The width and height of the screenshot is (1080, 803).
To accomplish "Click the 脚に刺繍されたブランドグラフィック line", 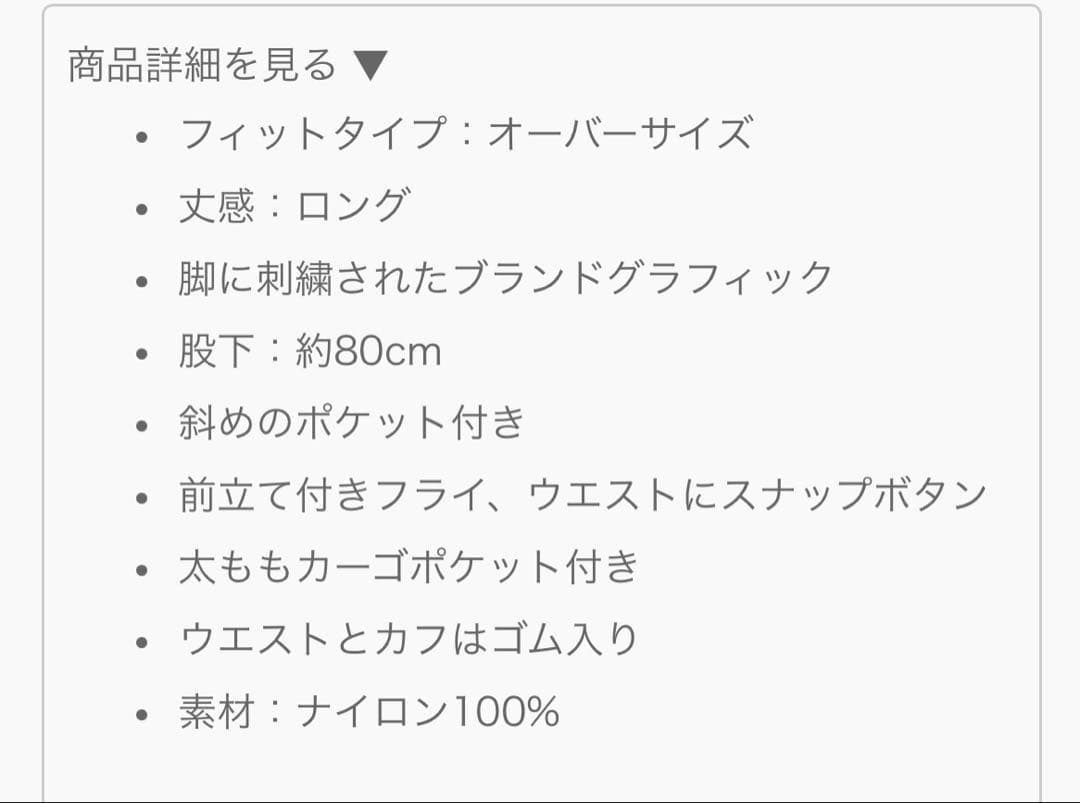I will pyautogui.click(x=505, y=278).
